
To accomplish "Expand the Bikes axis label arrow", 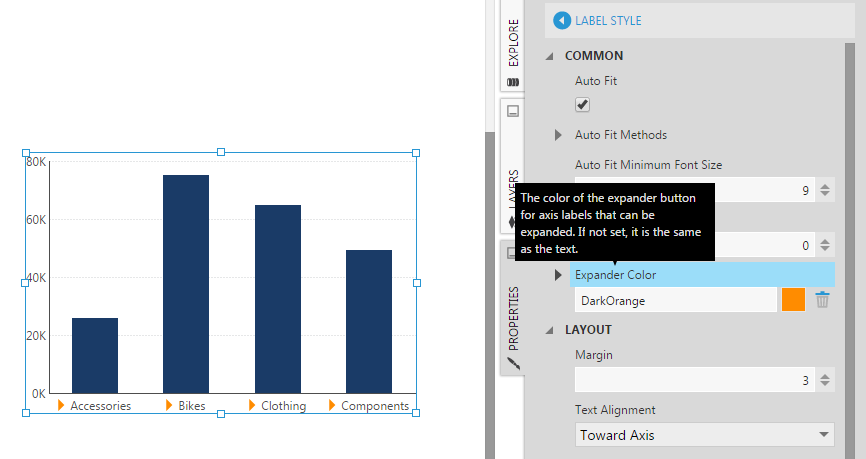I will tap(169, 405).
